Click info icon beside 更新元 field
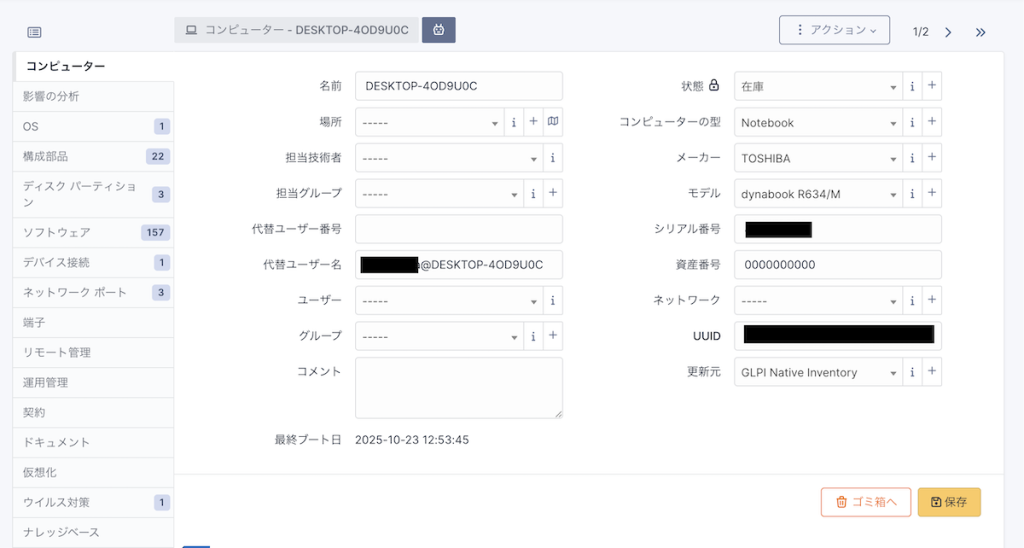 click(912, 372)
